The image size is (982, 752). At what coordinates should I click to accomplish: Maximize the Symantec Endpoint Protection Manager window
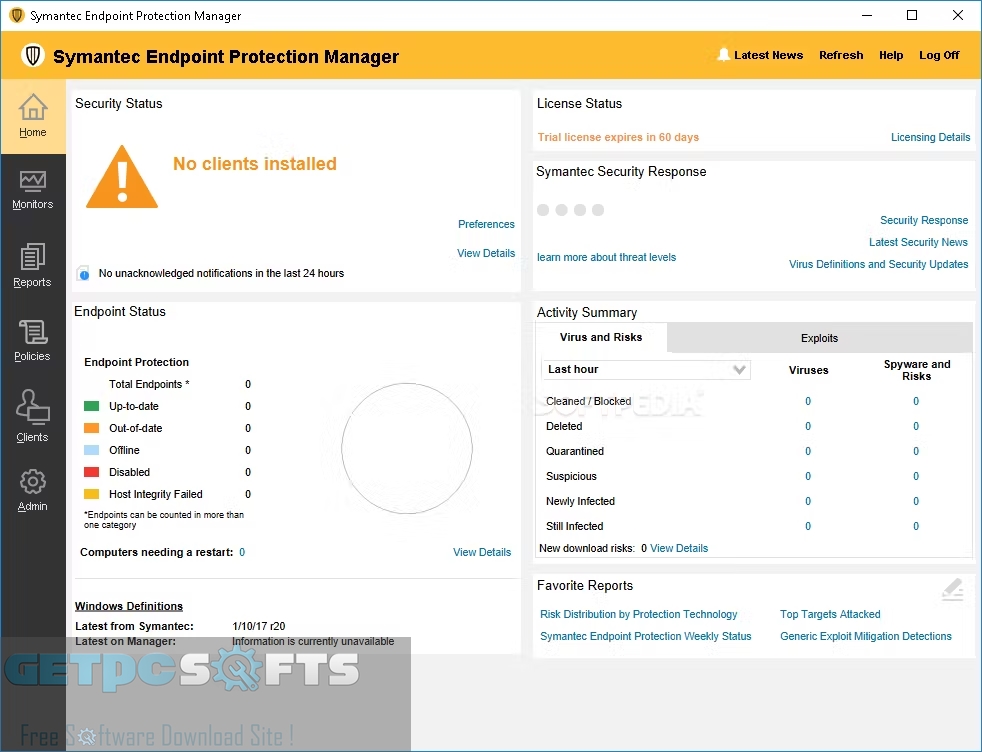coord(912,15)
